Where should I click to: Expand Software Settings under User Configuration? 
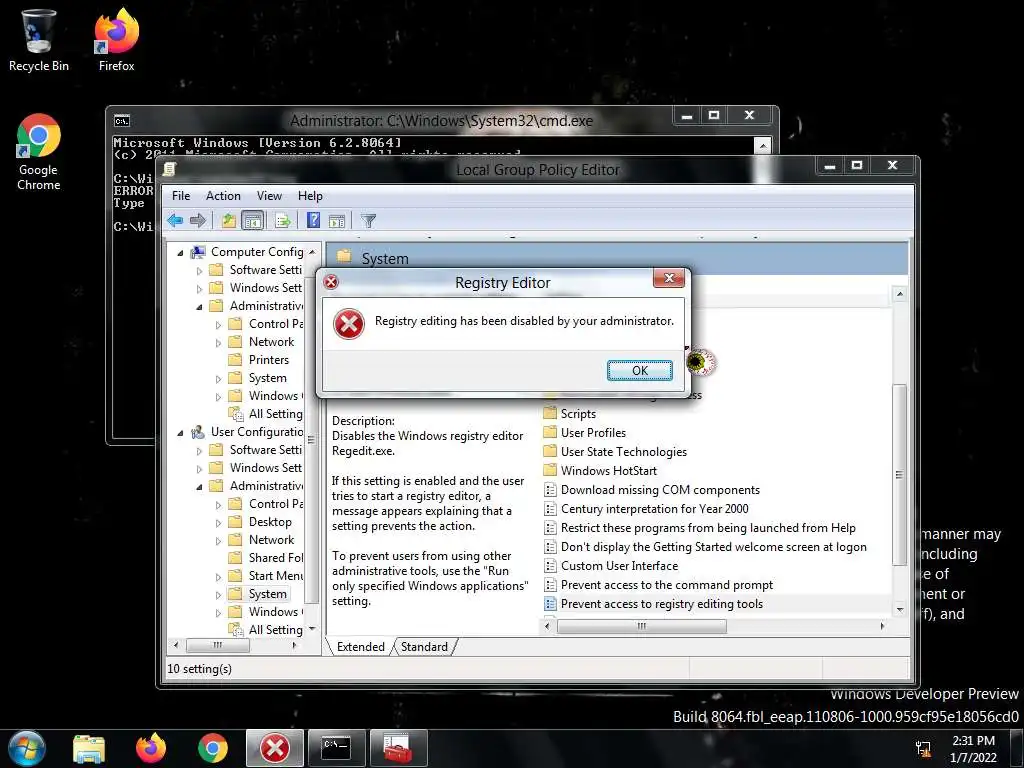click(199, 451)
